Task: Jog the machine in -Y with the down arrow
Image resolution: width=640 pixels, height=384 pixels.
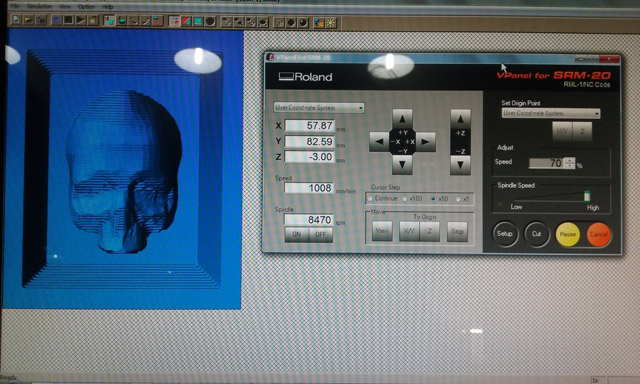Action: click(x=402, y=164)
